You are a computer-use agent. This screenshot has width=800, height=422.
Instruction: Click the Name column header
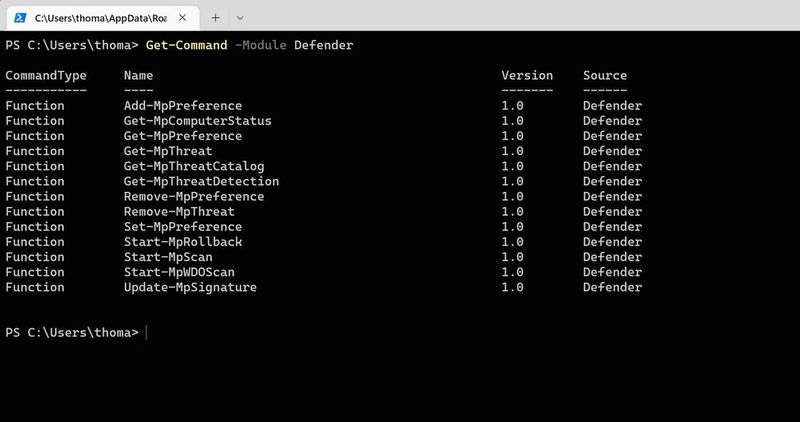pos(138,76)
